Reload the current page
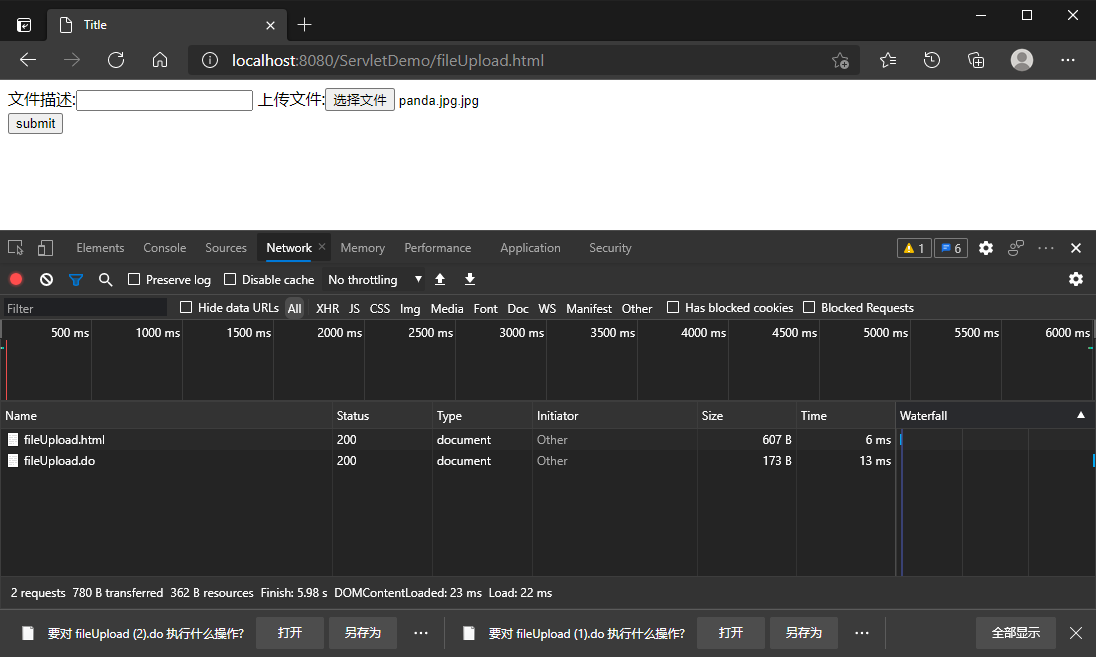1096x657 pixels. click(x=116, y=60)
